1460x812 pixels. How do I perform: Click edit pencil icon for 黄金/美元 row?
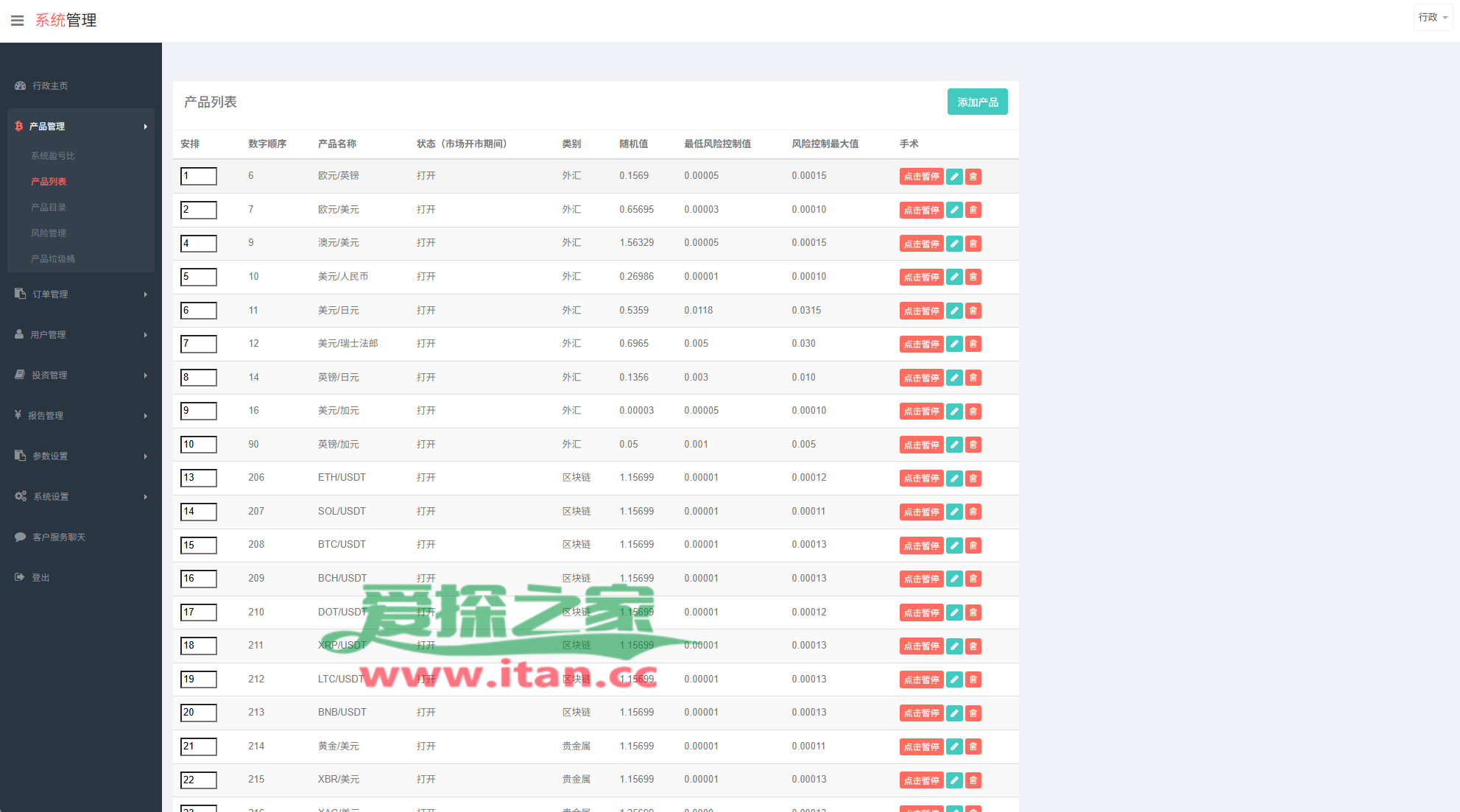coord(954,746)
